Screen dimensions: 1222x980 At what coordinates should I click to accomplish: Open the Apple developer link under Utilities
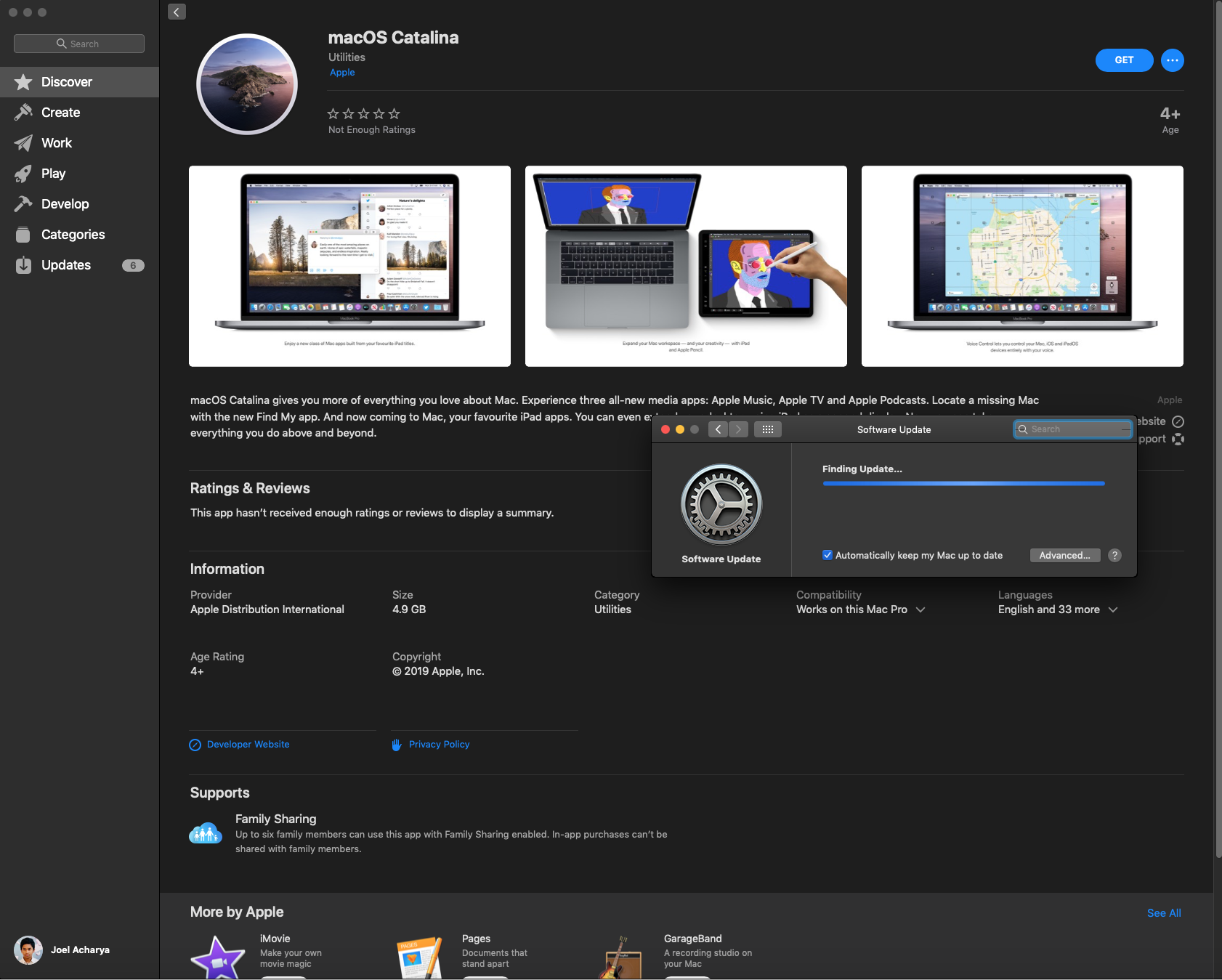click(x=342, y=73)
